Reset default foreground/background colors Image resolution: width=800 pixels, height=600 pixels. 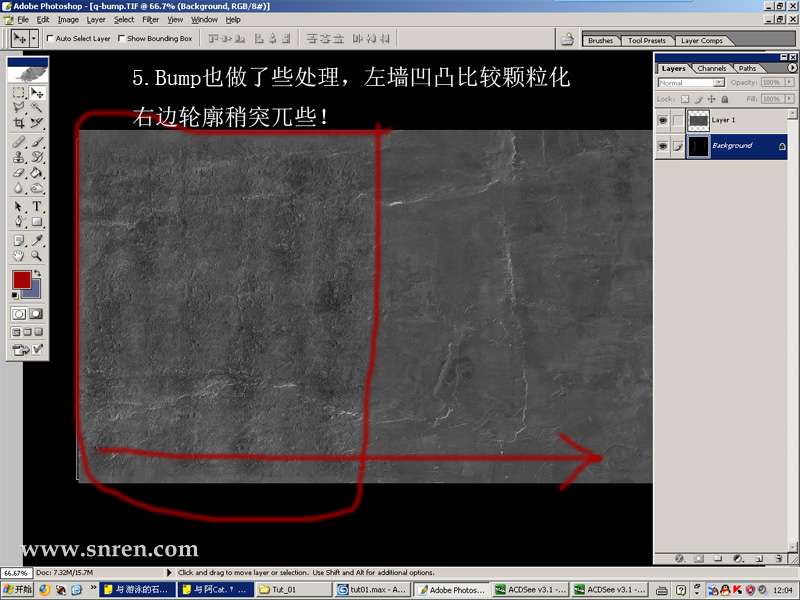tap(15, 295)
